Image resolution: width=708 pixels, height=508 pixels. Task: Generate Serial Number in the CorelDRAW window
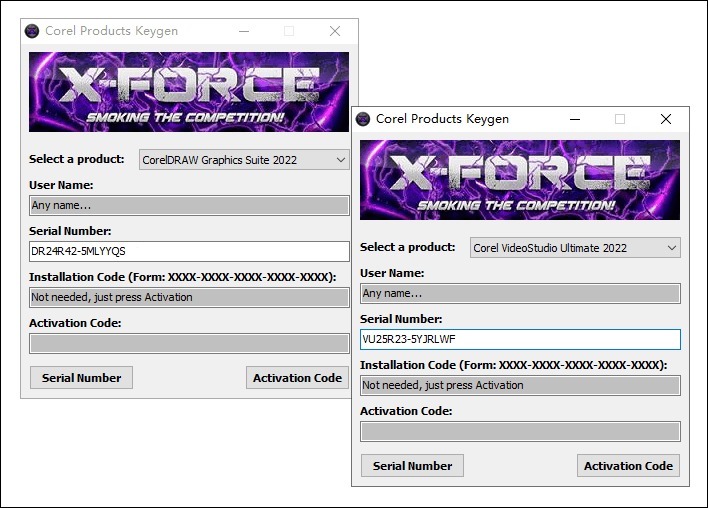click(x=81, y=378)
